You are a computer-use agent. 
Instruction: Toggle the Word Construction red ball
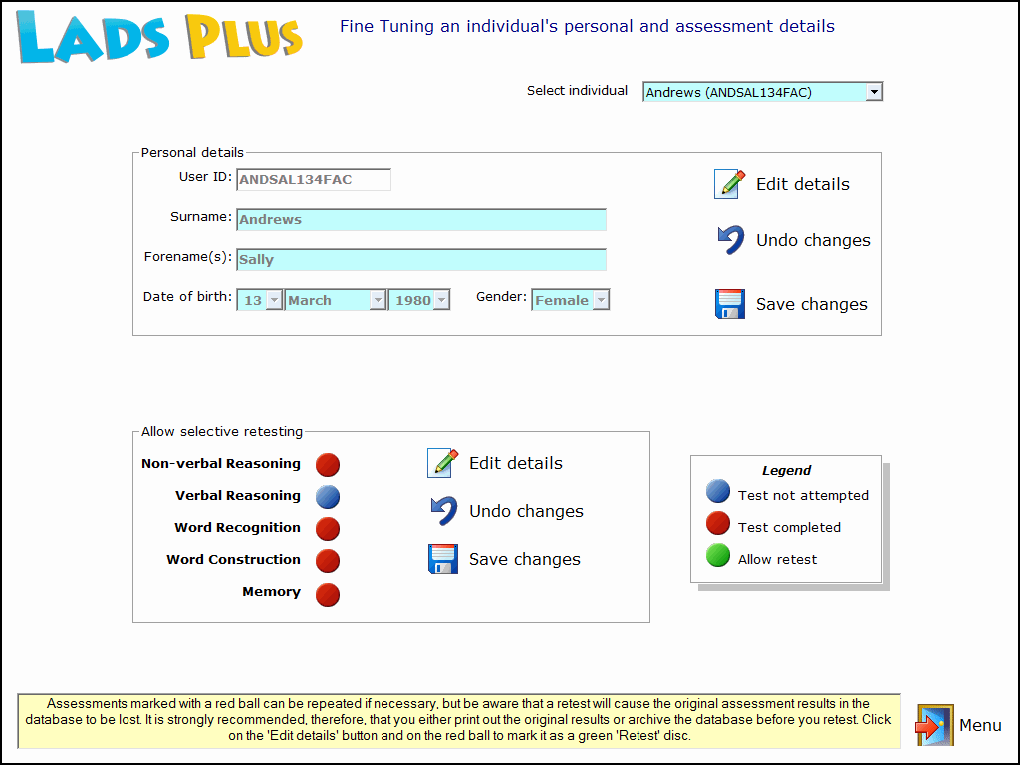point(328,560)
